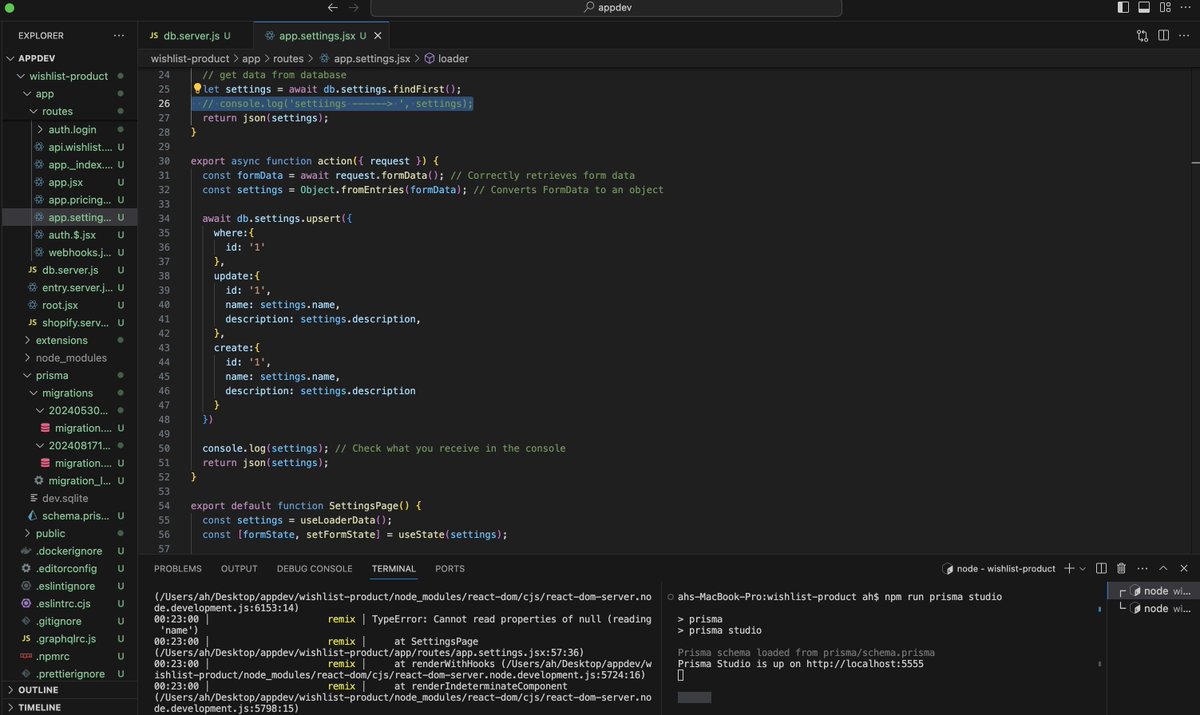Open app.jsx file in Explorer
The height and width of the screenshot is (715, 1200).
point(69,182)
